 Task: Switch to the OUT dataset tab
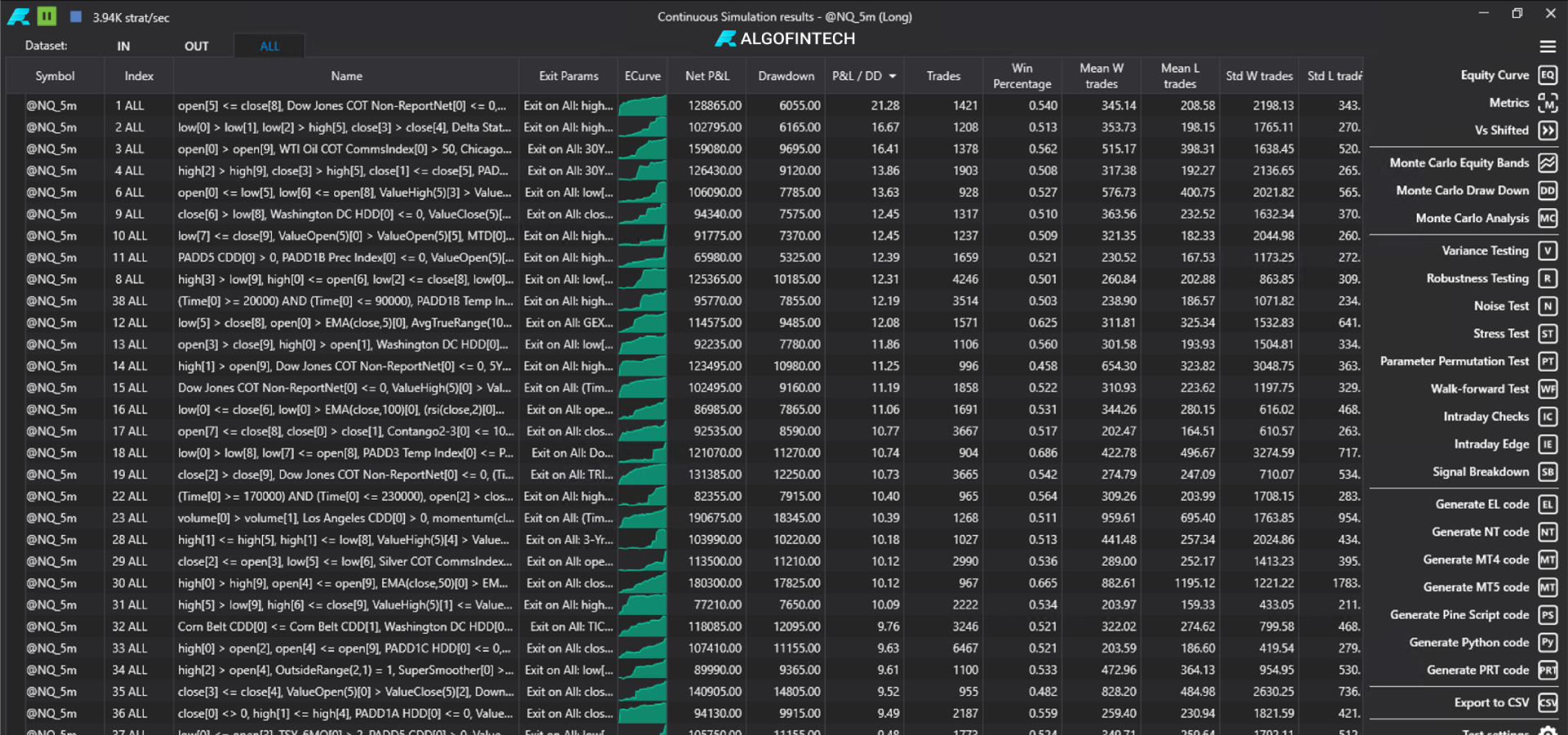pyautogui.click(x=196, y=47)
